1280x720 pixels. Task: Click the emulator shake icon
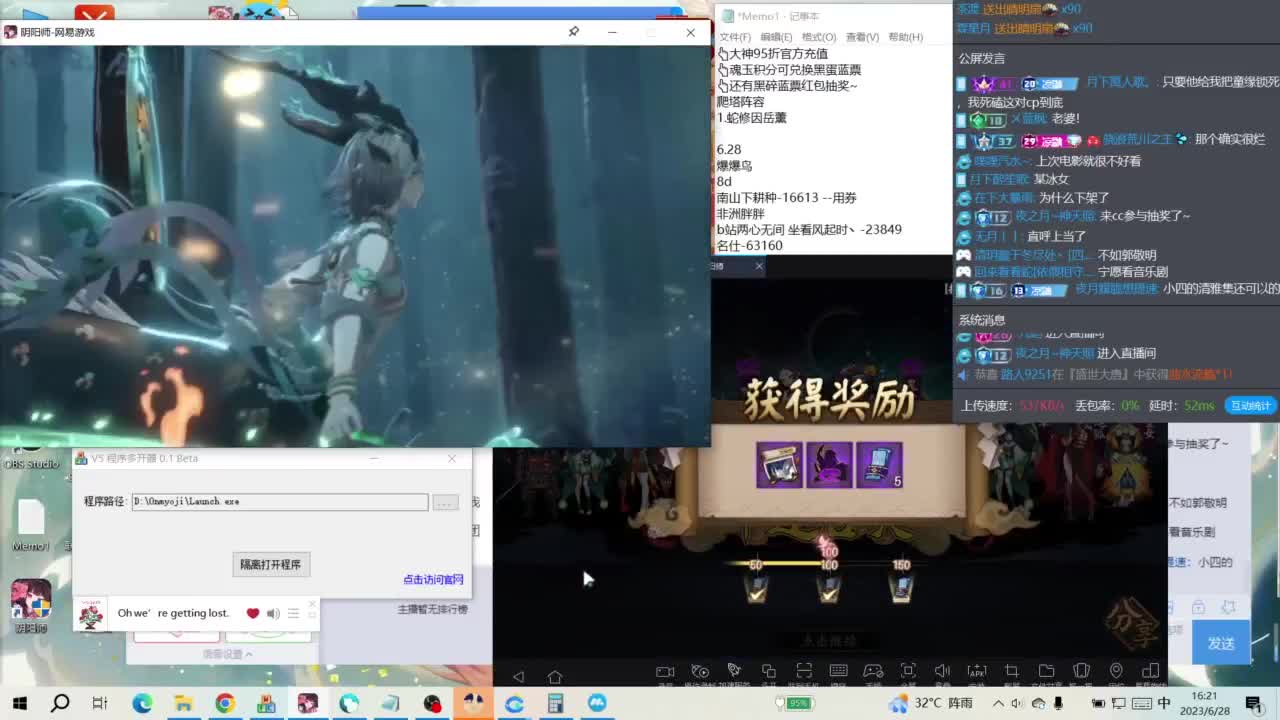1081,671
